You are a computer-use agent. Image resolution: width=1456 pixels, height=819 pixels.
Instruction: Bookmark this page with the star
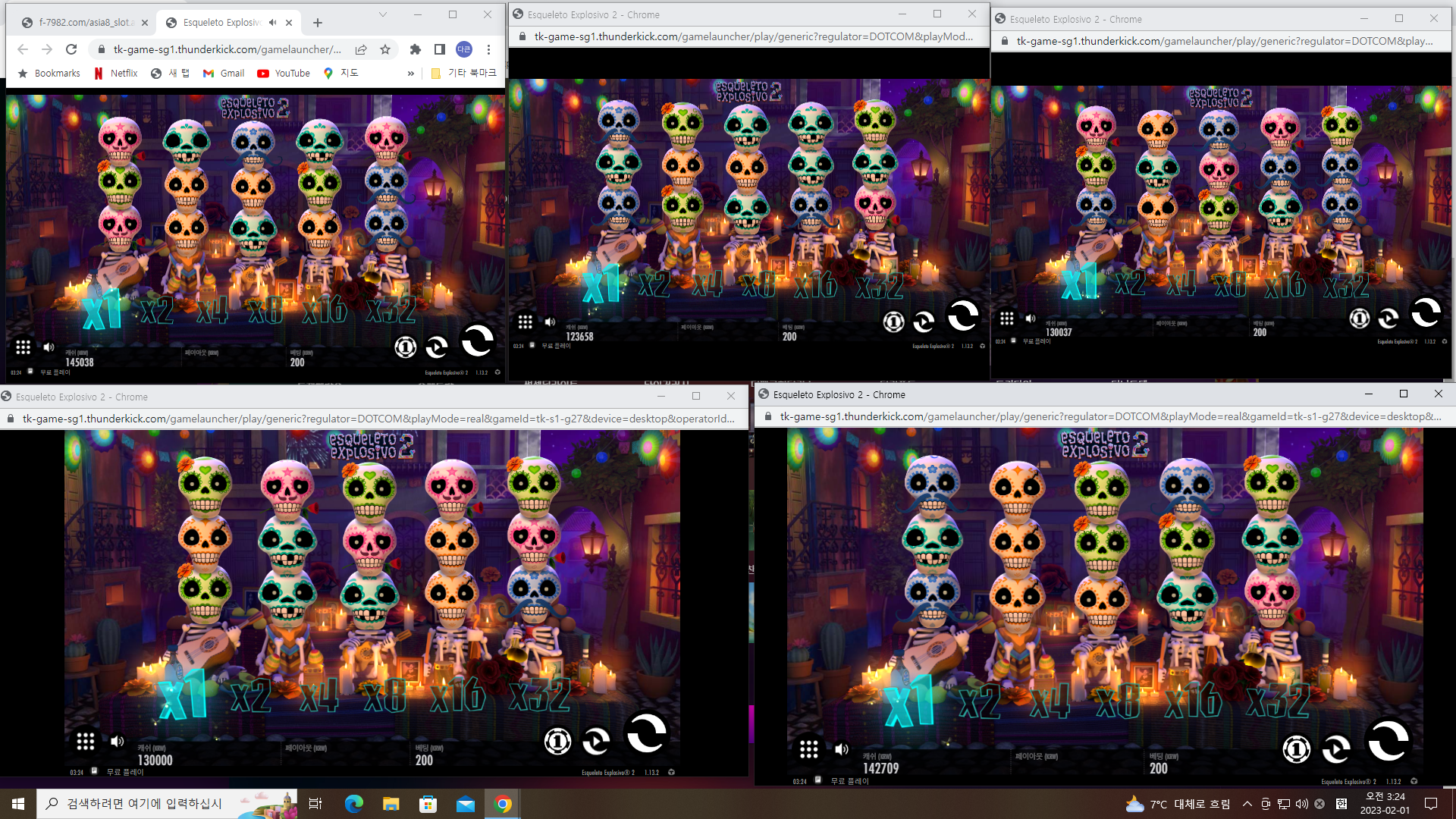pyautogui.click(x=385, y=49)
